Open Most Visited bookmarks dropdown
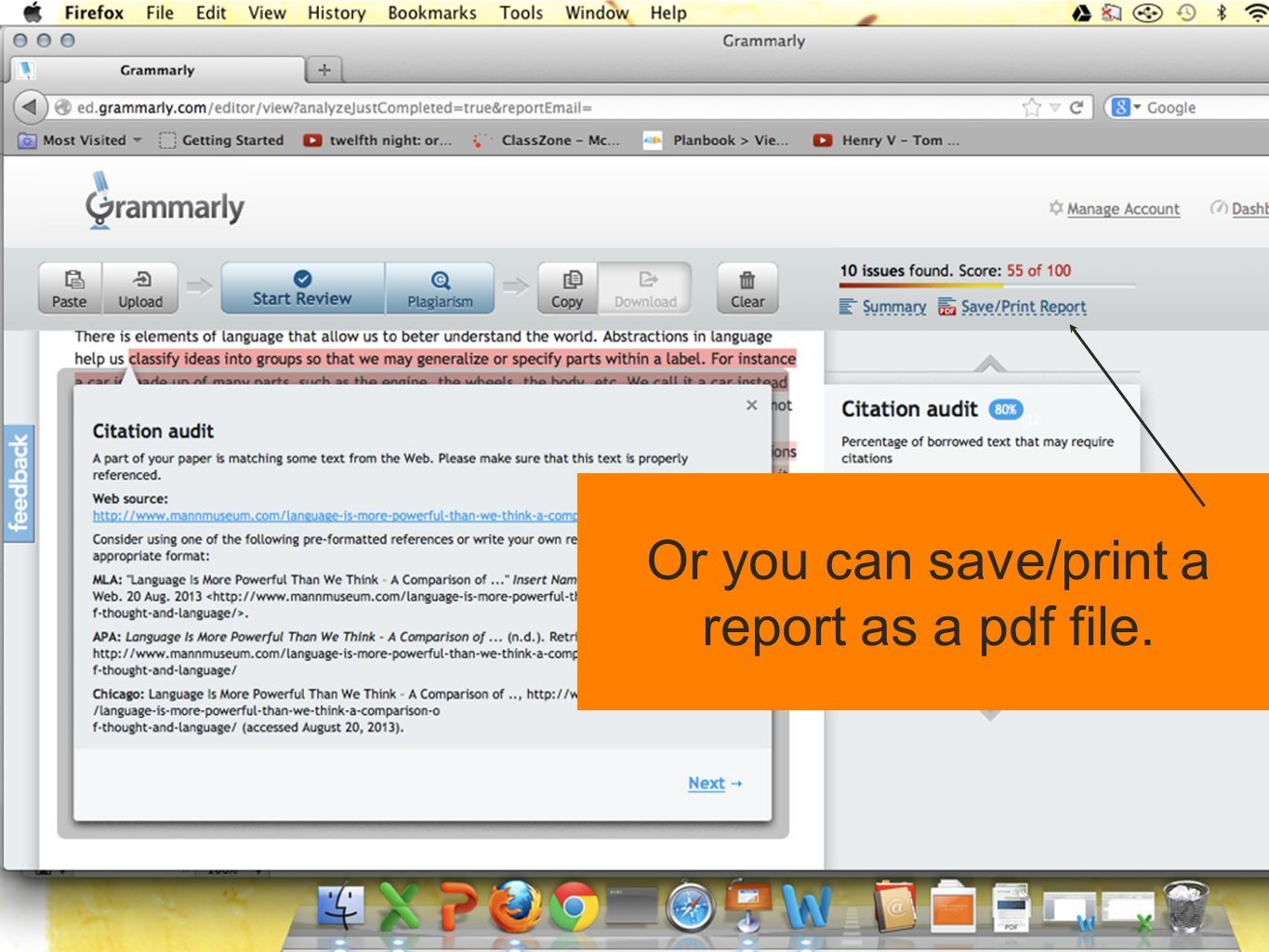The width and height of the screenshot is (1269, 952). 81,140
